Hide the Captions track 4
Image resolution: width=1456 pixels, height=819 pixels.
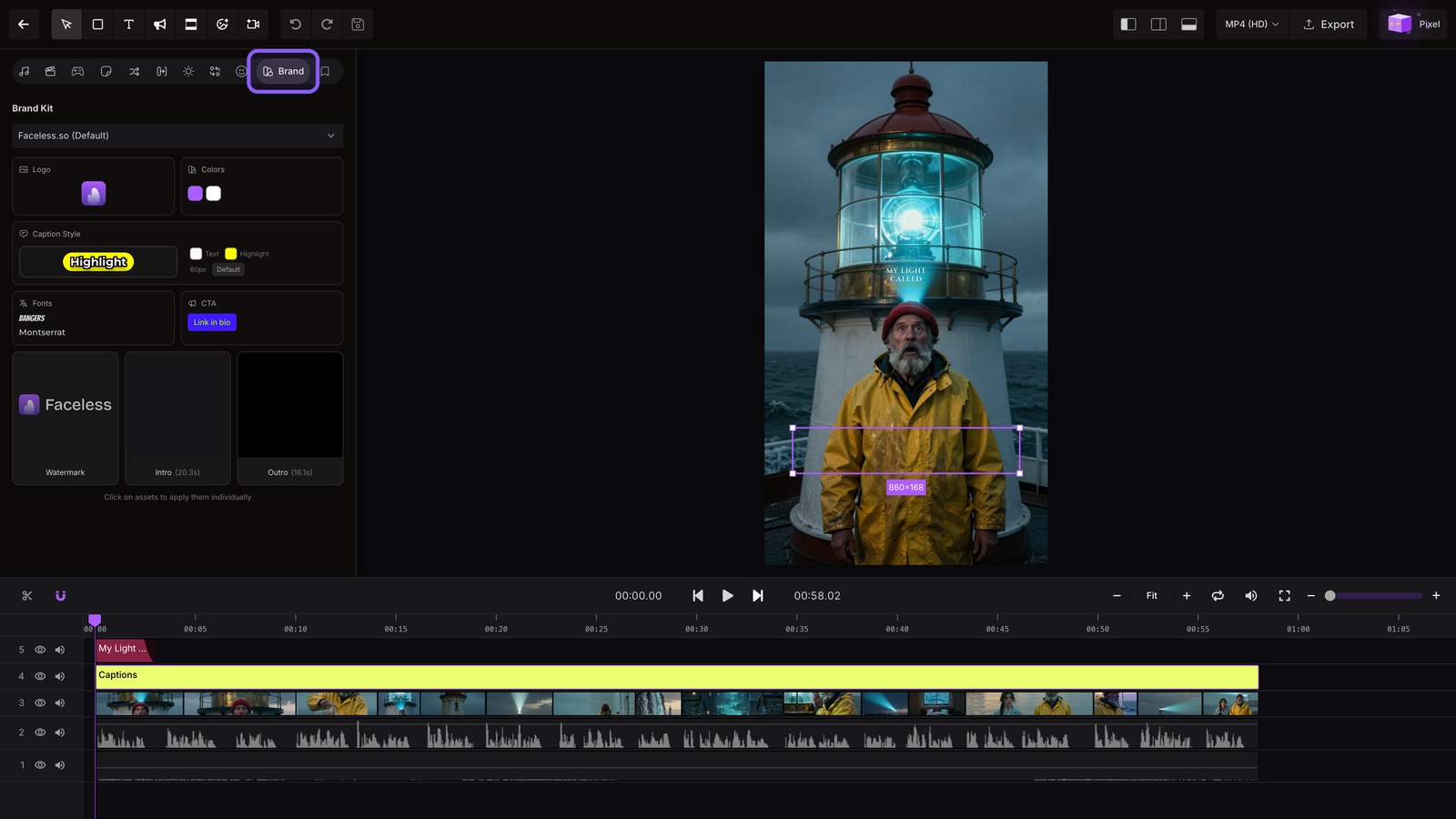(40, 676)
